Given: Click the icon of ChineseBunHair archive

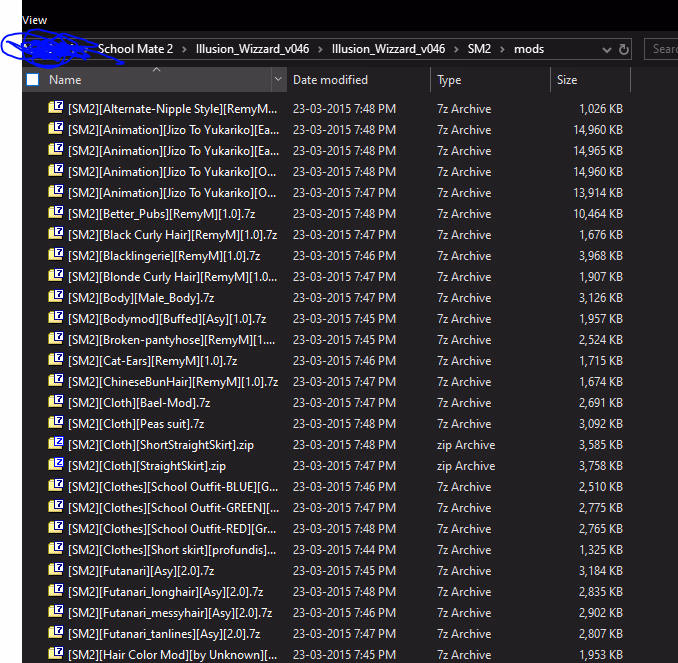Looking at the screenshot, I should (55, 381).
